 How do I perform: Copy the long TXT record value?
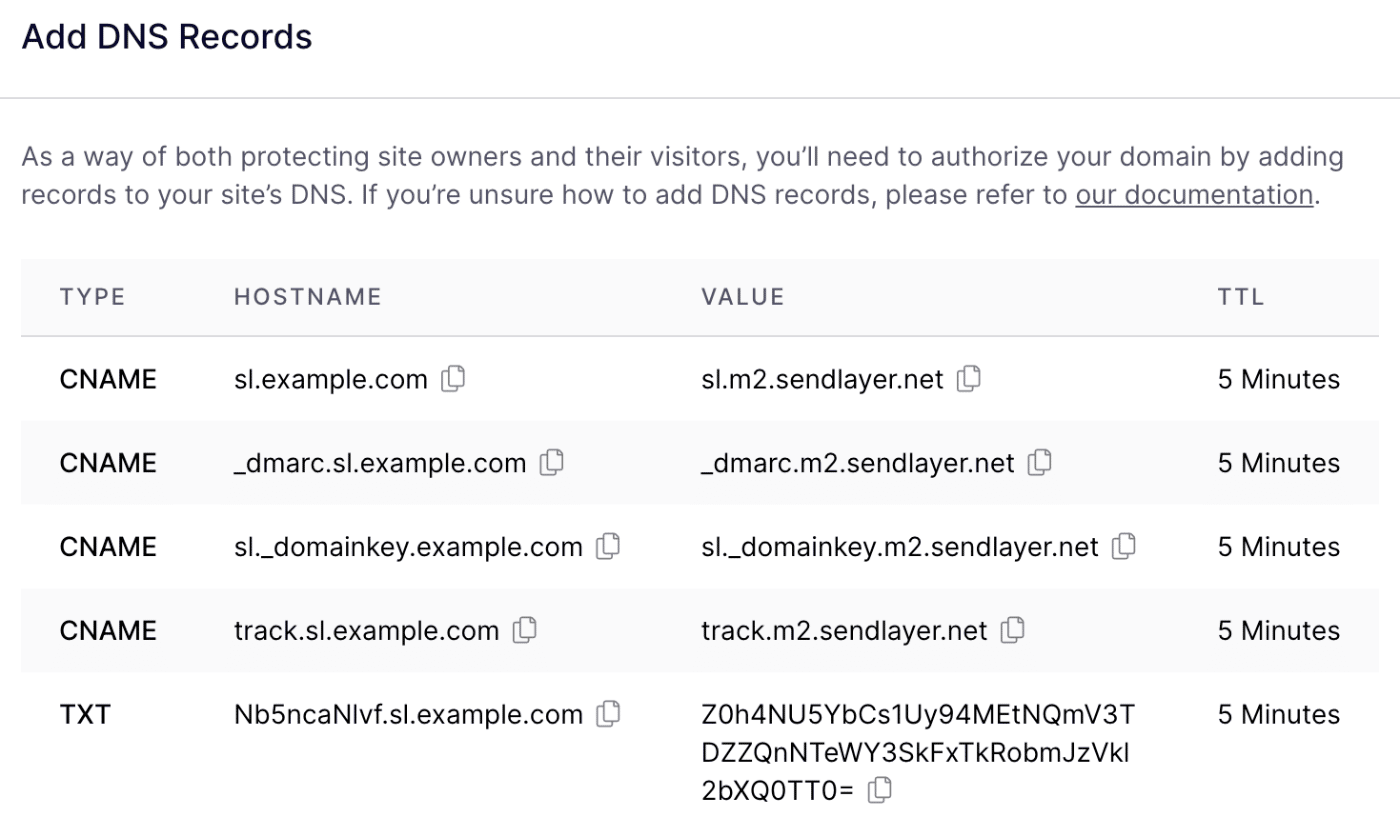click(x=880, y=789)
